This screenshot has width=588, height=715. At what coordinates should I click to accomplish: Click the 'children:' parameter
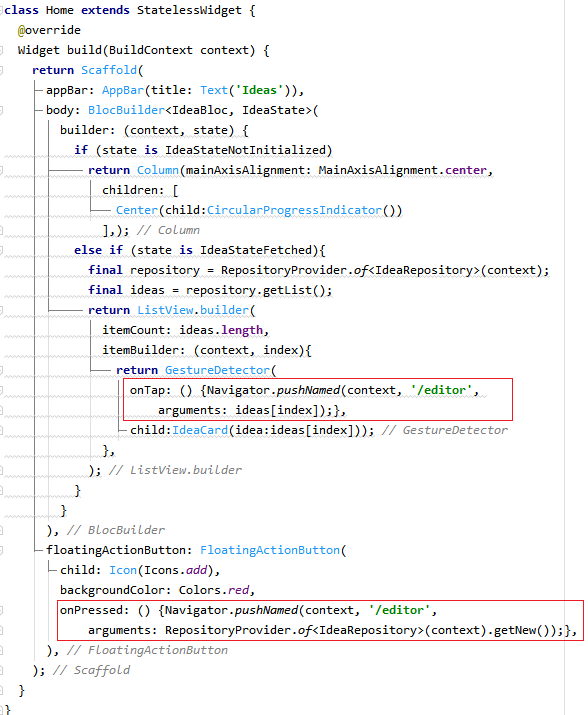click(x=133, y=190)
